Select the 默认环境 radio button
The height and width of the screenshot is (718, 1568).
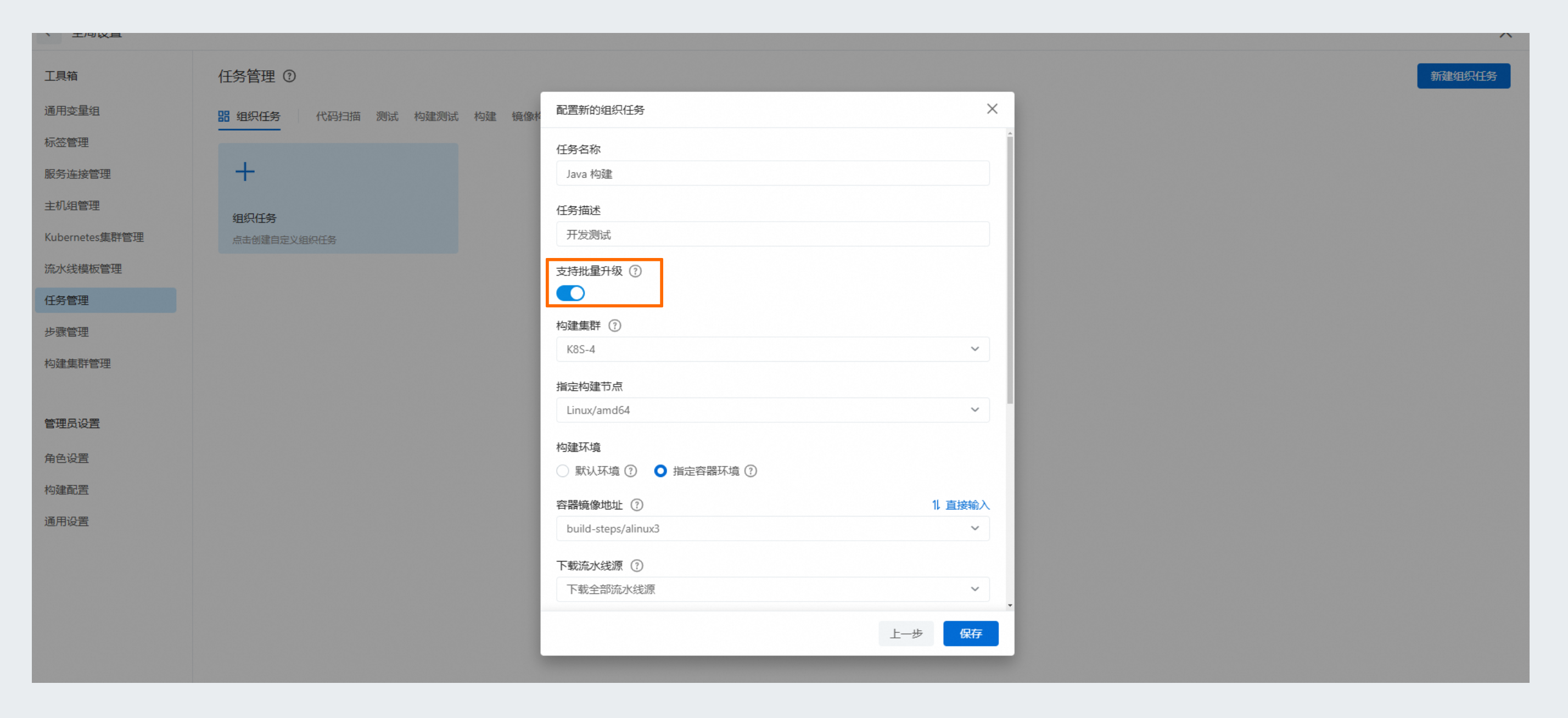click(562, 471)
